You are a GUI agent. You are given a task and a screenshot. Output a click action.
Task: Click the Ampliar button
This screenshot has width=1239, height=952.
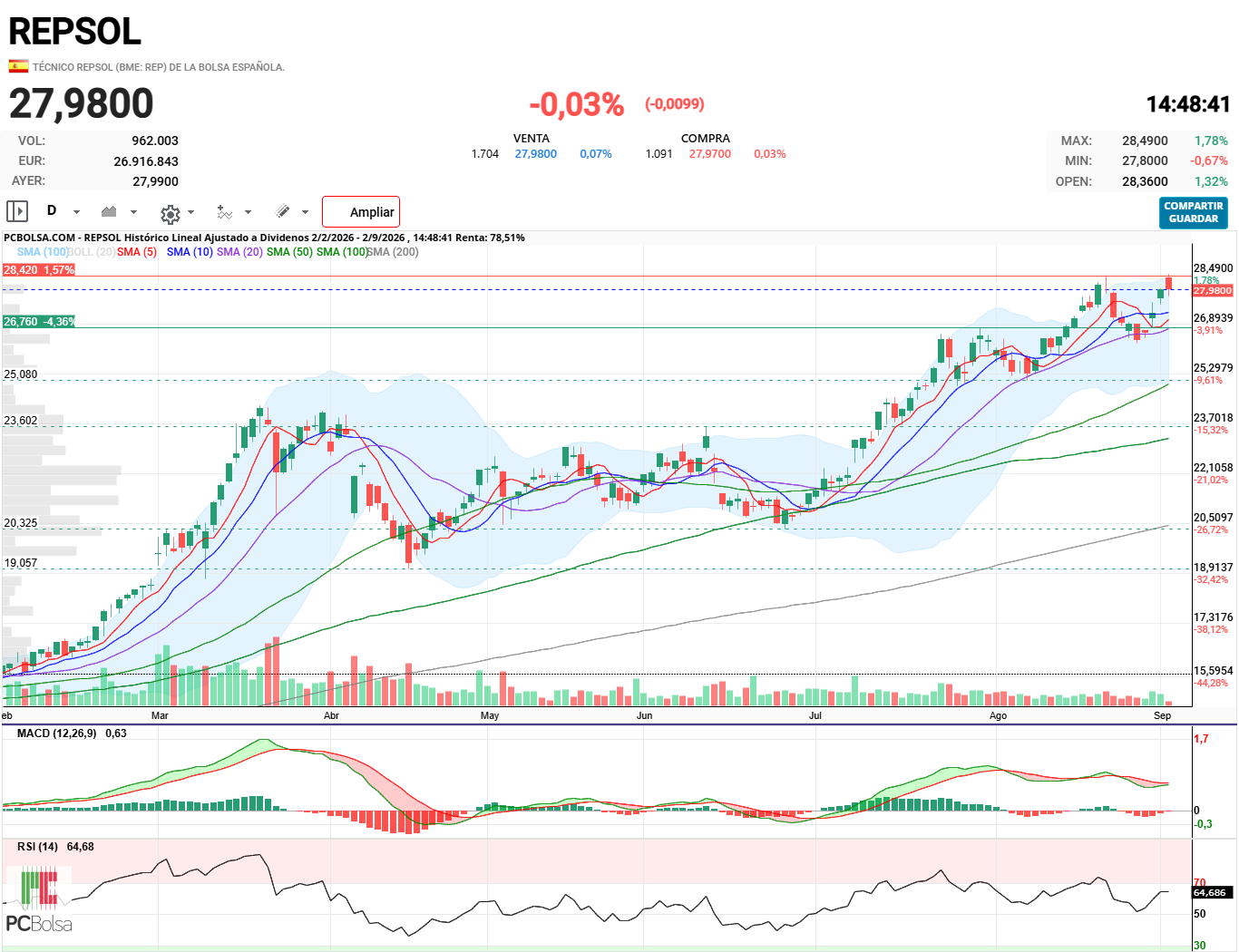[361, 212]
